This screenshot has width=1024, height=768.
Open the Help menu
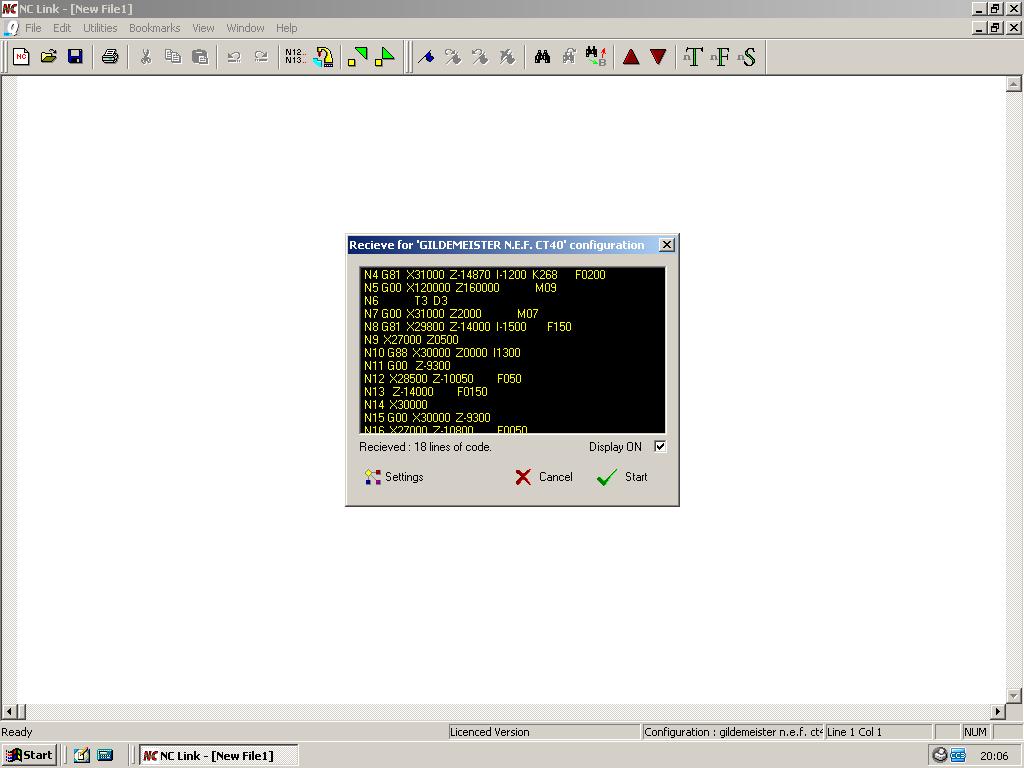coord(287,28)
